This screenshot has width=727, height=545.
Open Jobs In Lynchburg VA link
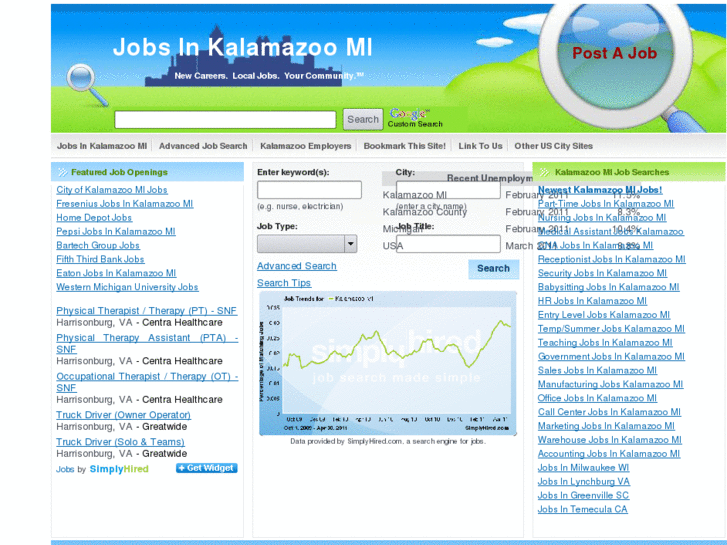tap(584, 482)
